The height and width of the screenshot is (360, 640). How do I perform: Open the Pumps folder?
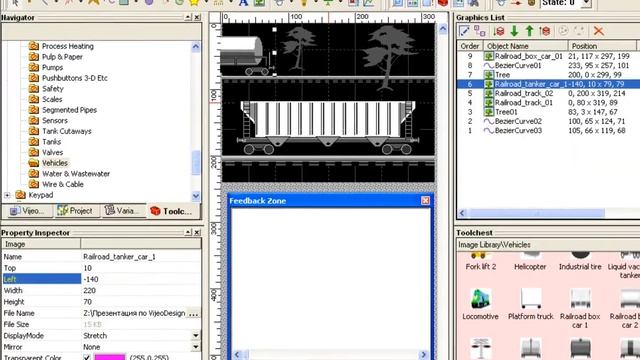[x=52, y=67]
